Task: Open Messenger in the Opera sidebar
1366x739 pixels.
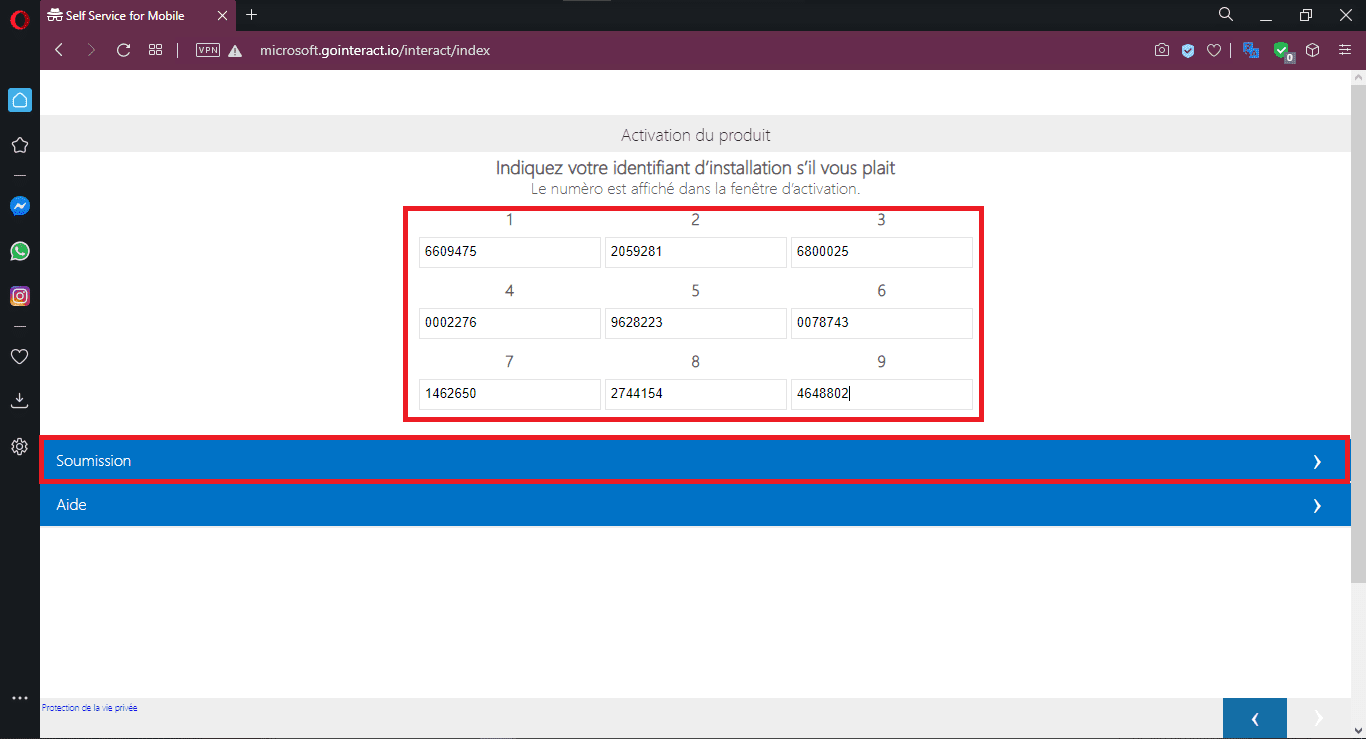Action: pos(19,206)
